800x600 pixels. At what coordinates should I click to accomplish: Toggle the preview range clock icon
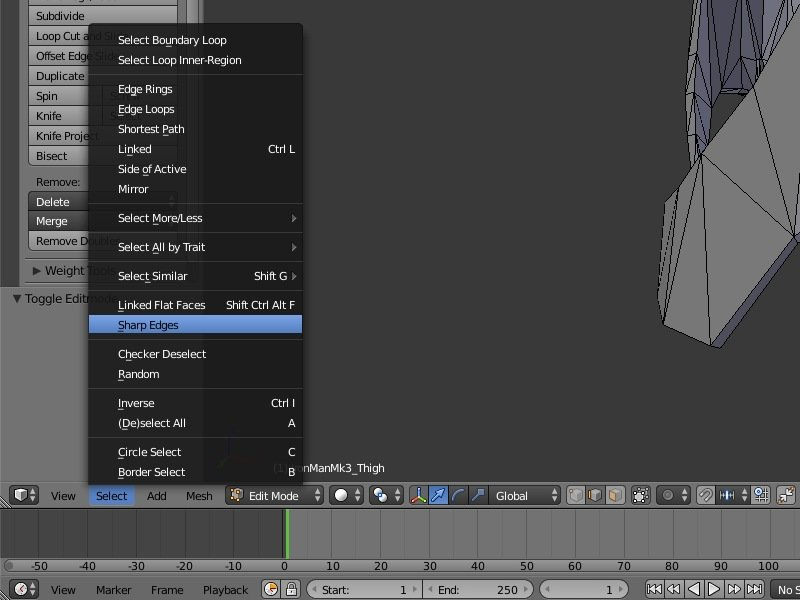[x=271, y=589]
